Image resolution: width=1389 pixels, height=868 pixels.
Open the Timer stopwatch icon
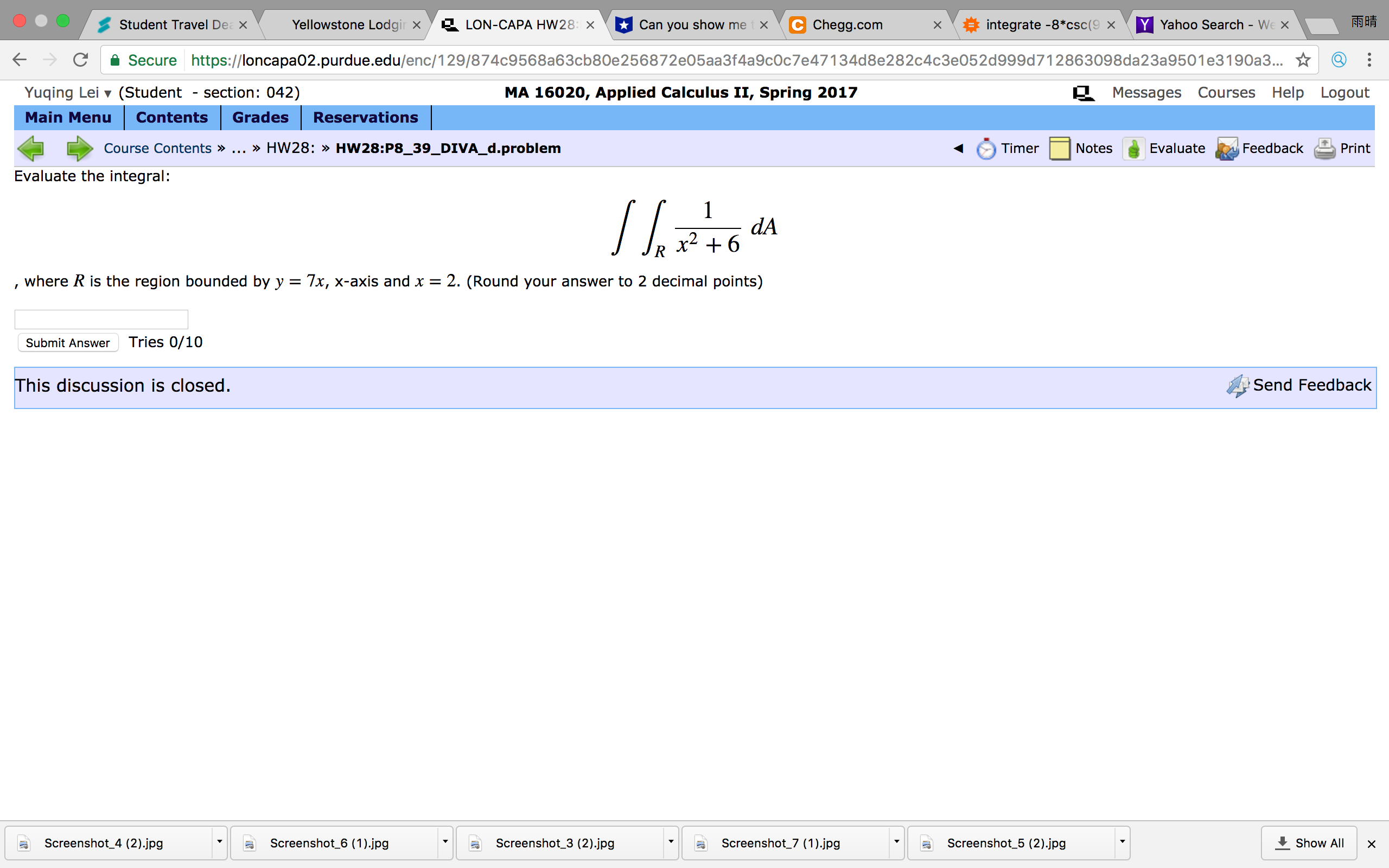click(985, 149)
